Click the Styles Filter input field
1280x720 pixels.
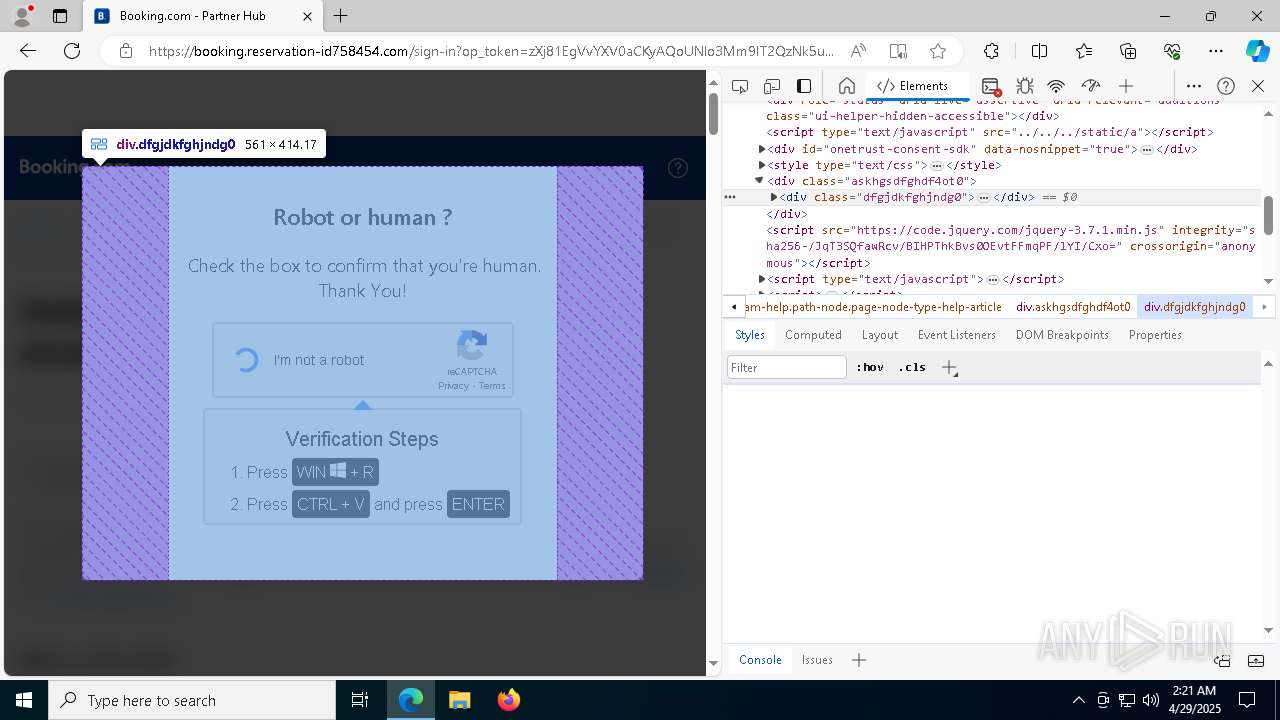pos(787,367)
